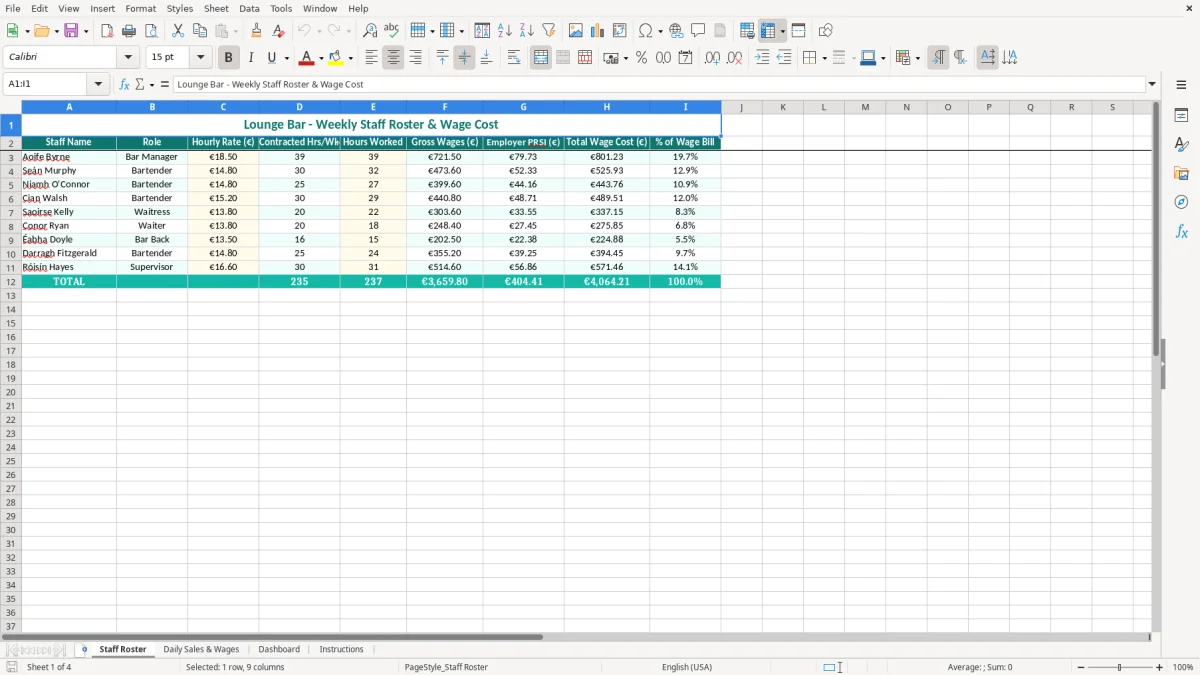The height and width of the screenshot is (675, 1200).
Task: Expand the Name Box dropdown arrow
Action: point(98,84)
